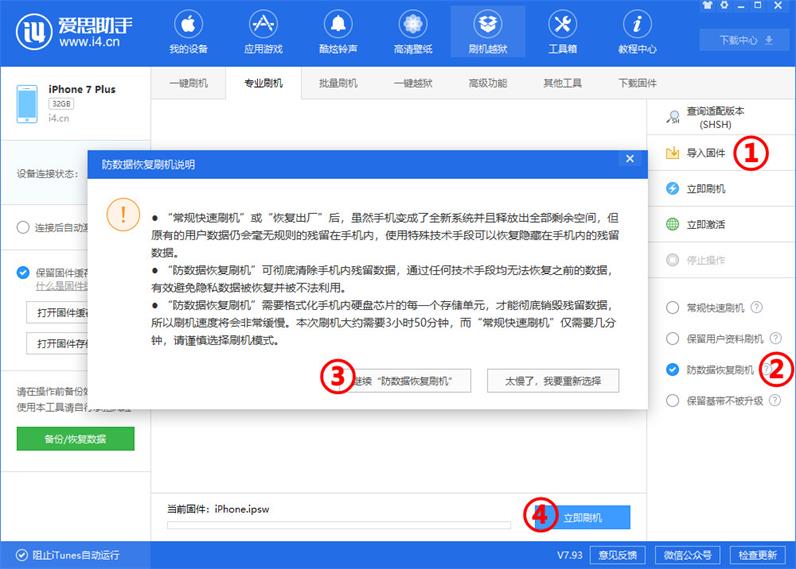
Task: Click help icon next to 常规快速刷机
Action: pos(756,307)
